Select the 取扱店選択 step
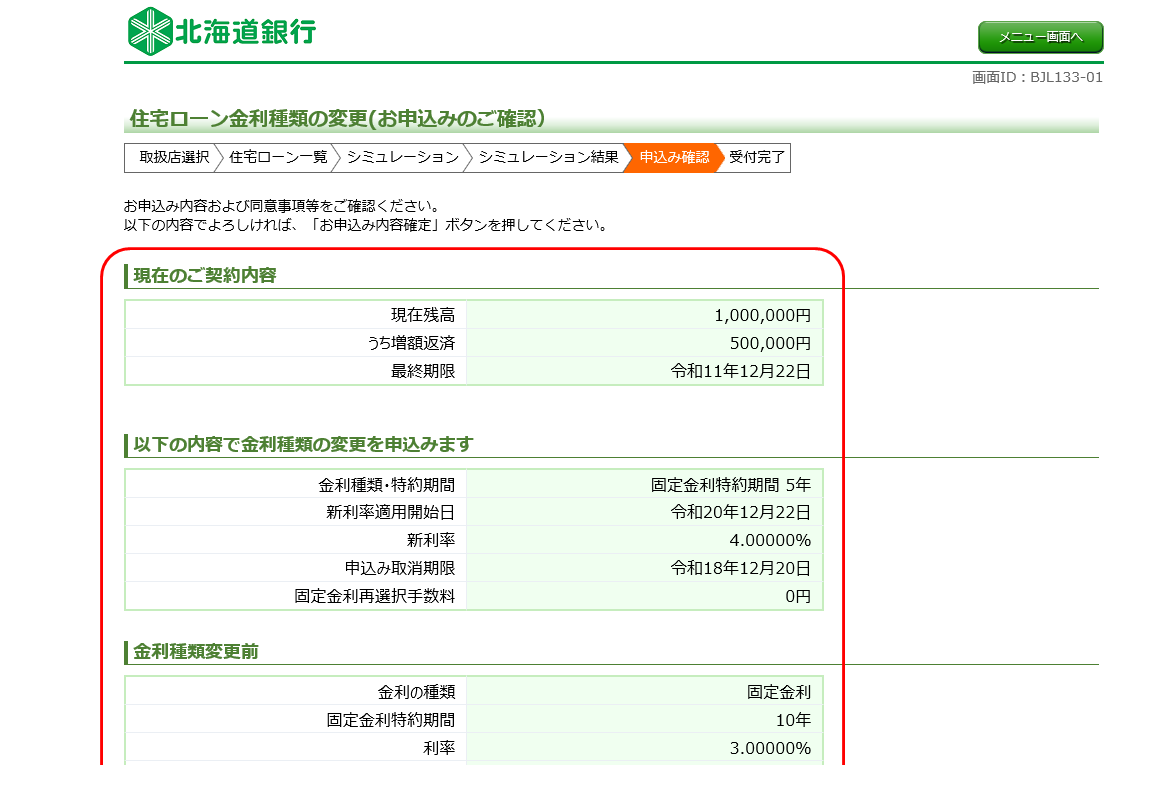 point(174,158)
